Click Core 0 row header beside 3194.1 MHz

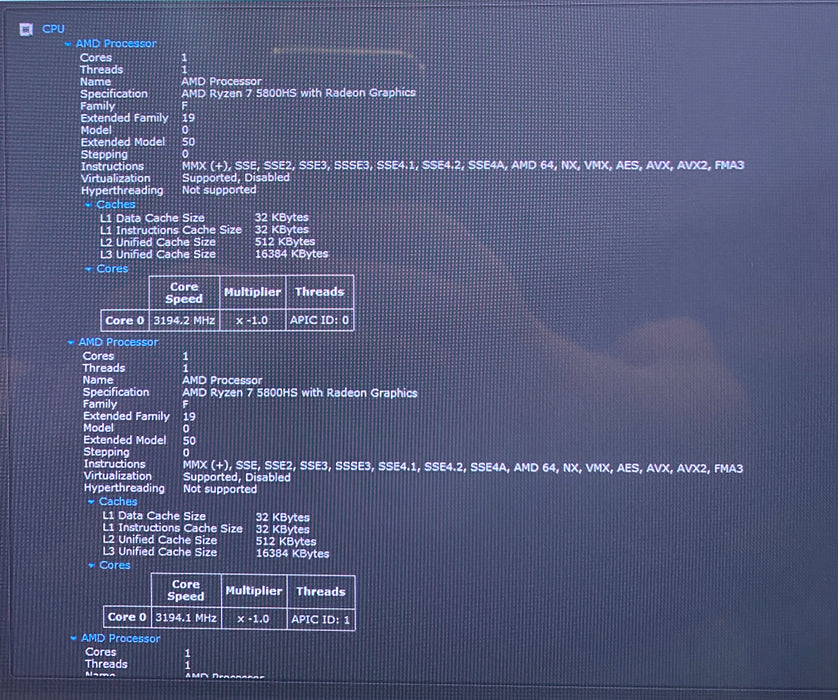127,617
